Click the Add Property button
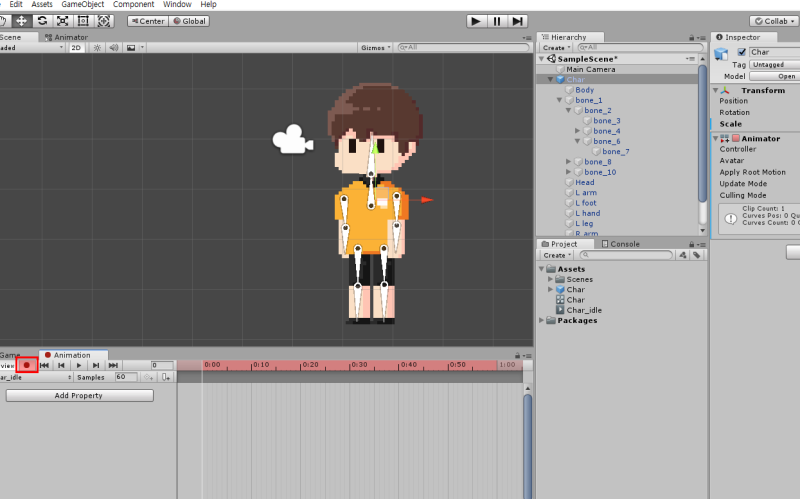 [80, 395]
